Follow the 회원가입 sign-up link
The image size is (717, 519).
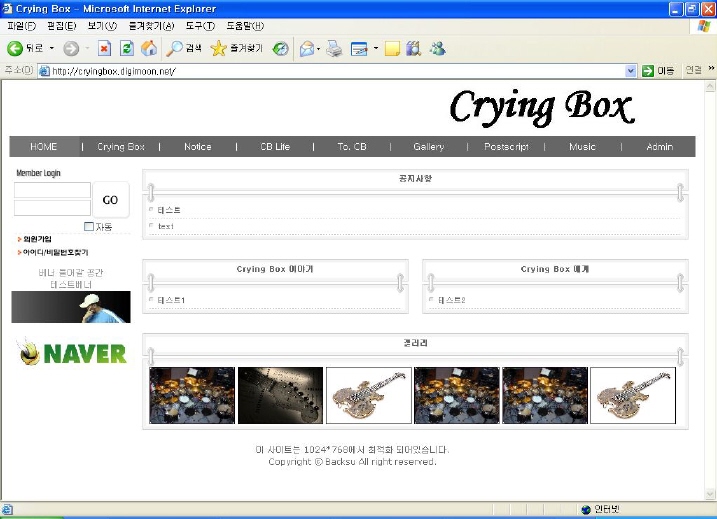pos(37,239)
